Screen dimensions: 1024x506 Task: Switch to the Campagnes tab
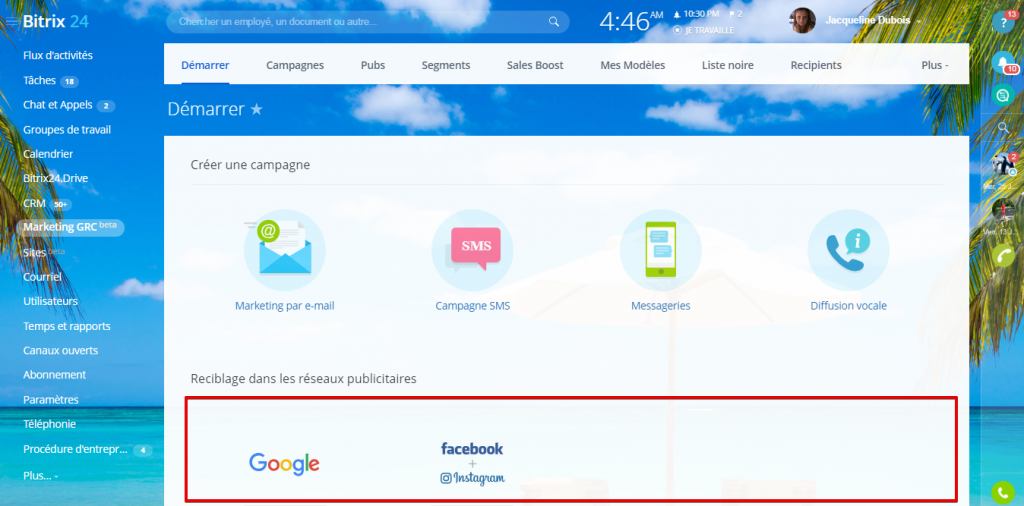click(x=295, y=65)
